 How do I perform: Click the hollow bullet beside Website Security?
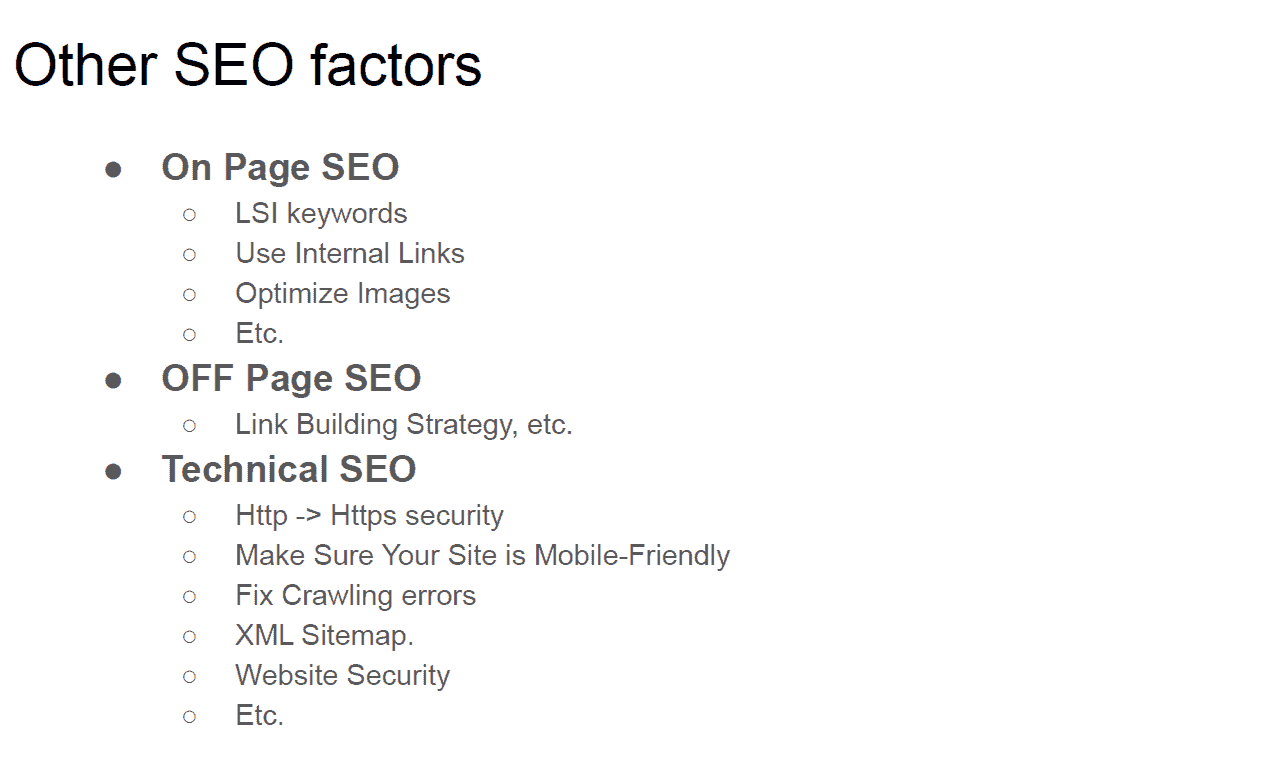pyautogui.click(x=190, y=676)
